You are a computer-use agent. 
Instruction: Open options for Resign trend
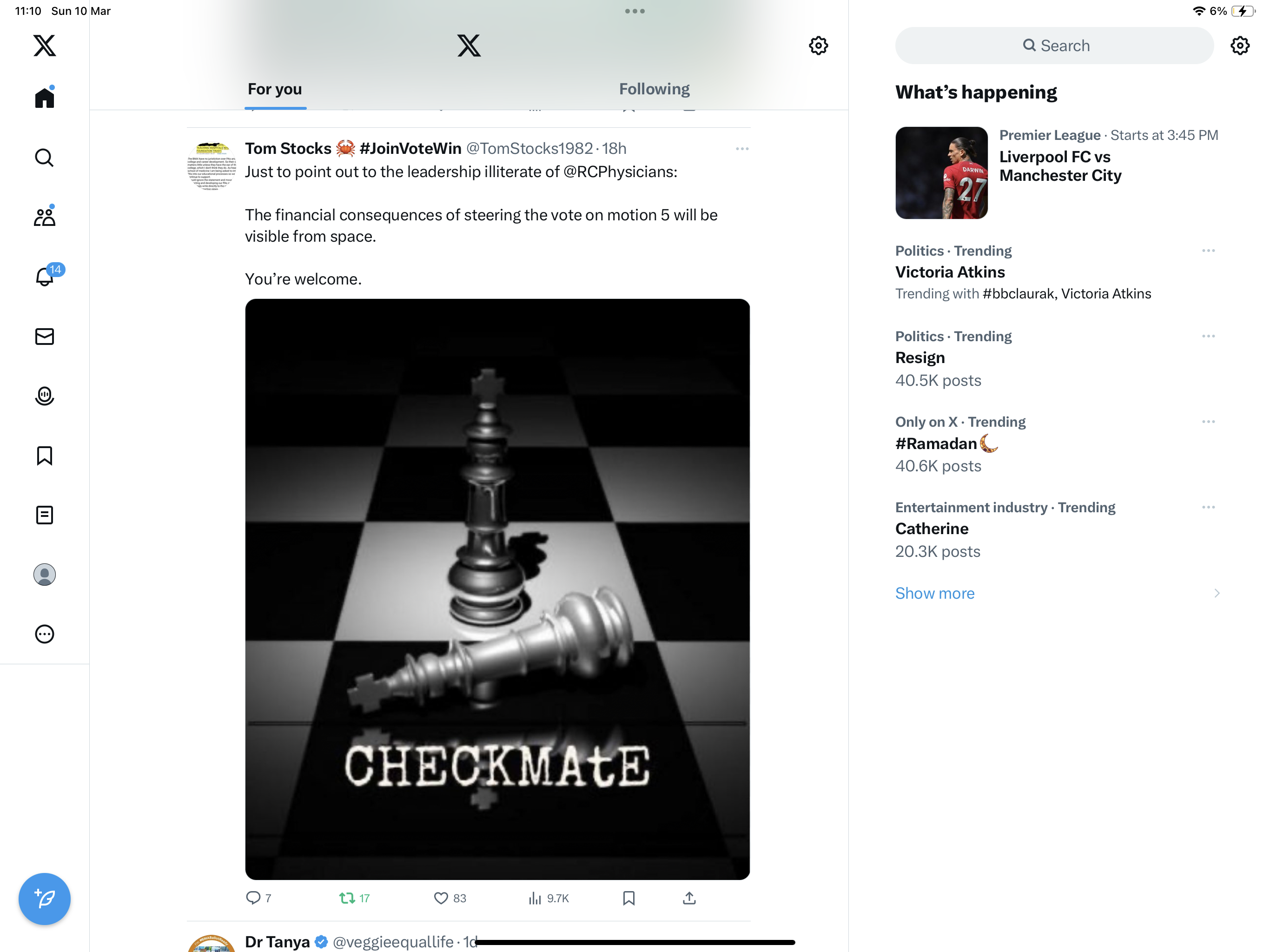1208,337
